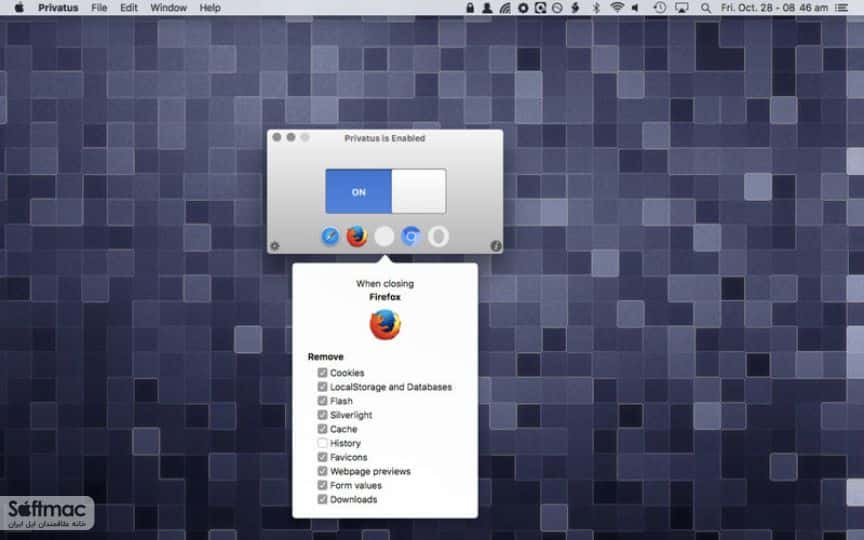
Task: Uncheck LocalStorage and Databases checkbox
Action: (x=322, y=387)
